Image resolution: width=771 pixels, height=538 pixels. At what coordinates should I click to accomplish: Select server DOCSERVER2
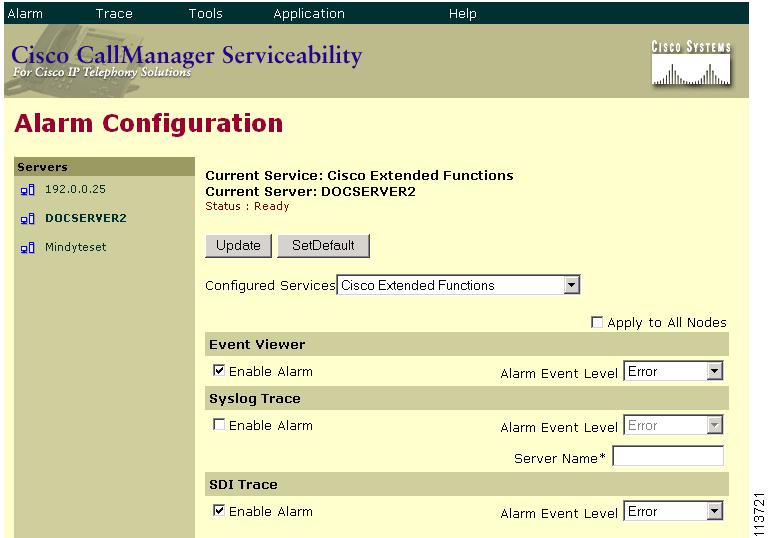pyautogui.click(x=86, y=218)
